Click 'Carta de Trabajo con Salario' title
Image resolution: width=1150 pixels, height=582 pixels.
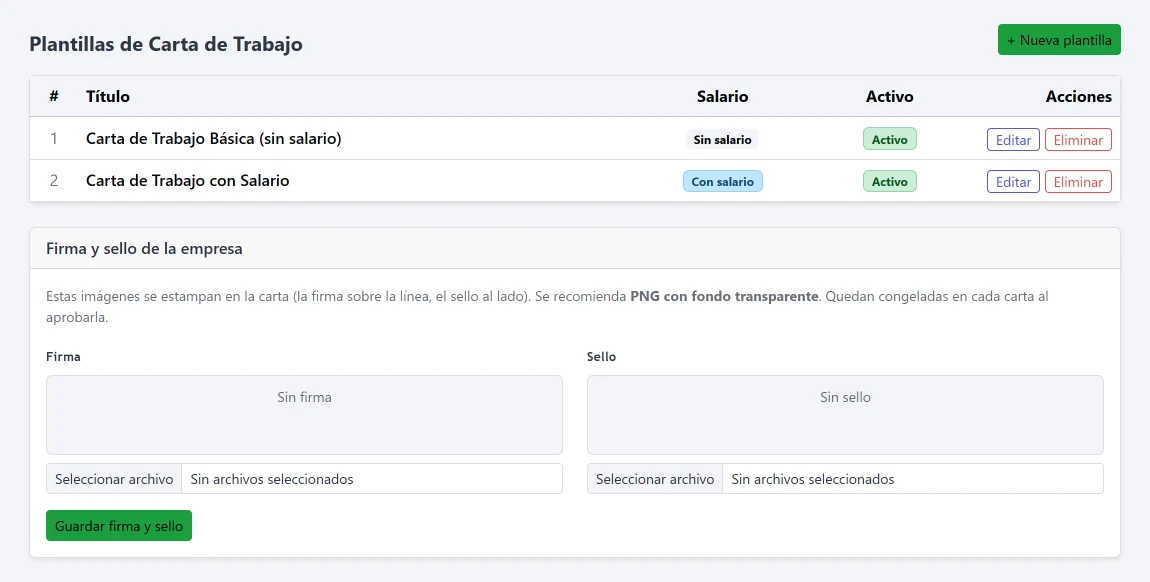point(188,180)
